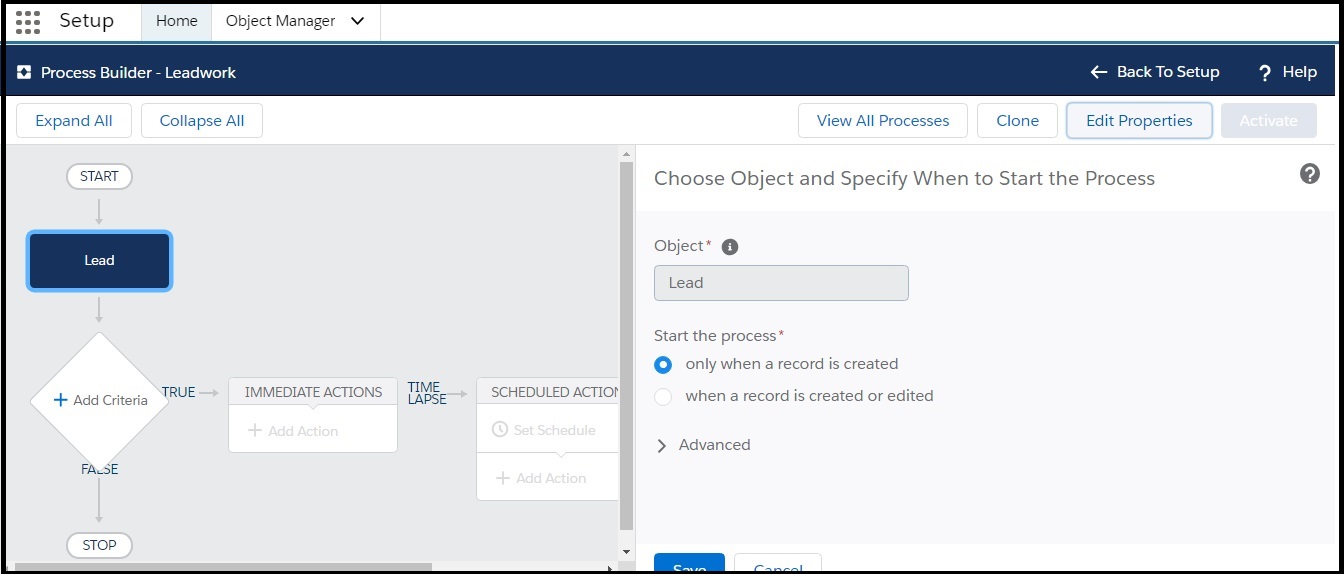Click the Object field showing Lead
The image size is (1344, 574).
point(781,283)
